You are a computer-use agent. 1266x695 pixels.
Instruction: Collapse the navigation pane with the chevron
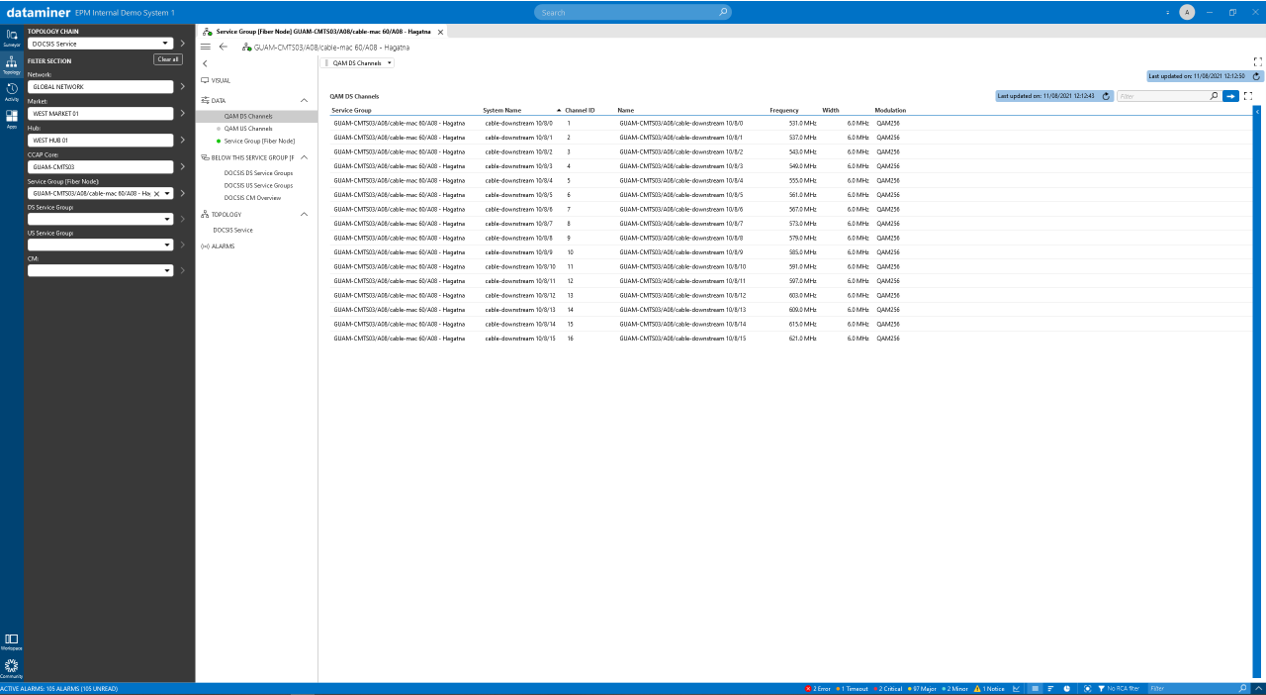(x=205, y=63)
